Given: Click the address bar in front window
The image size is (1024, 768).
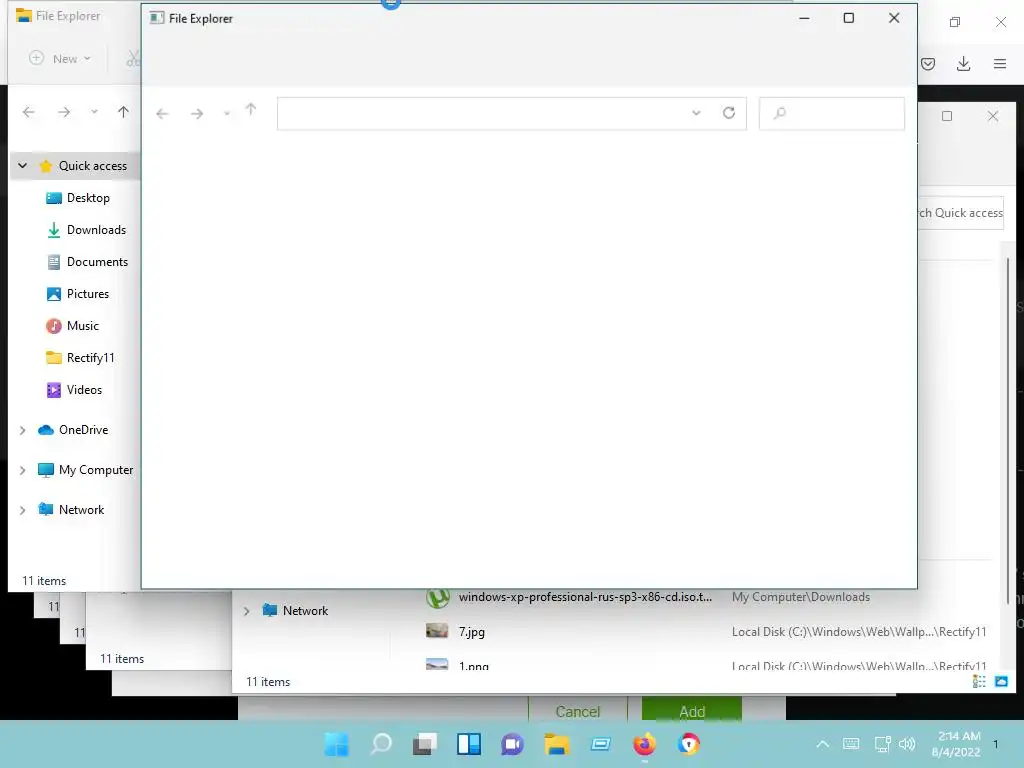Looking at the screenshot, I should [511, 114].
